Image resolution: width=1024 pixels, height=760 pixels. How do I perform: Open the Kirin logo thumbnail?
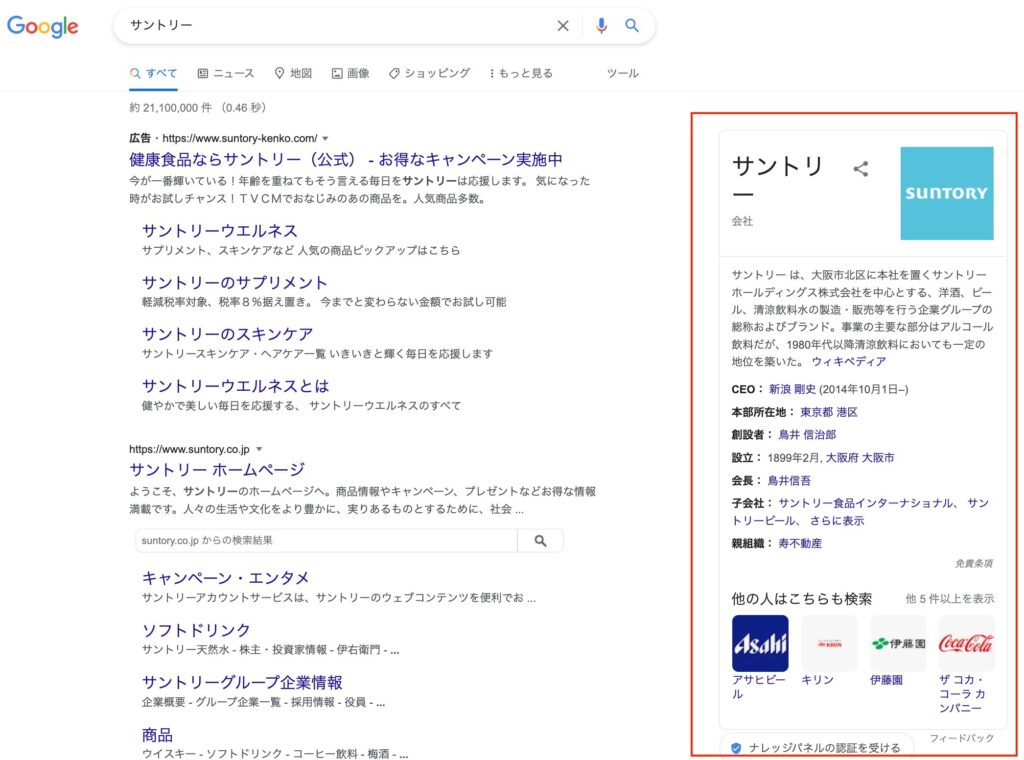829,643
